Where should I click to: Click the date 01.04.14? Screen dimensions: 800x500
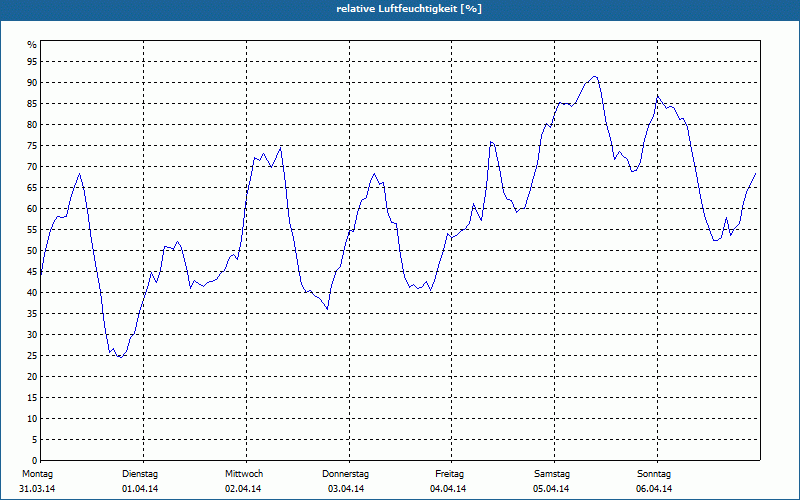pos(140,489)
